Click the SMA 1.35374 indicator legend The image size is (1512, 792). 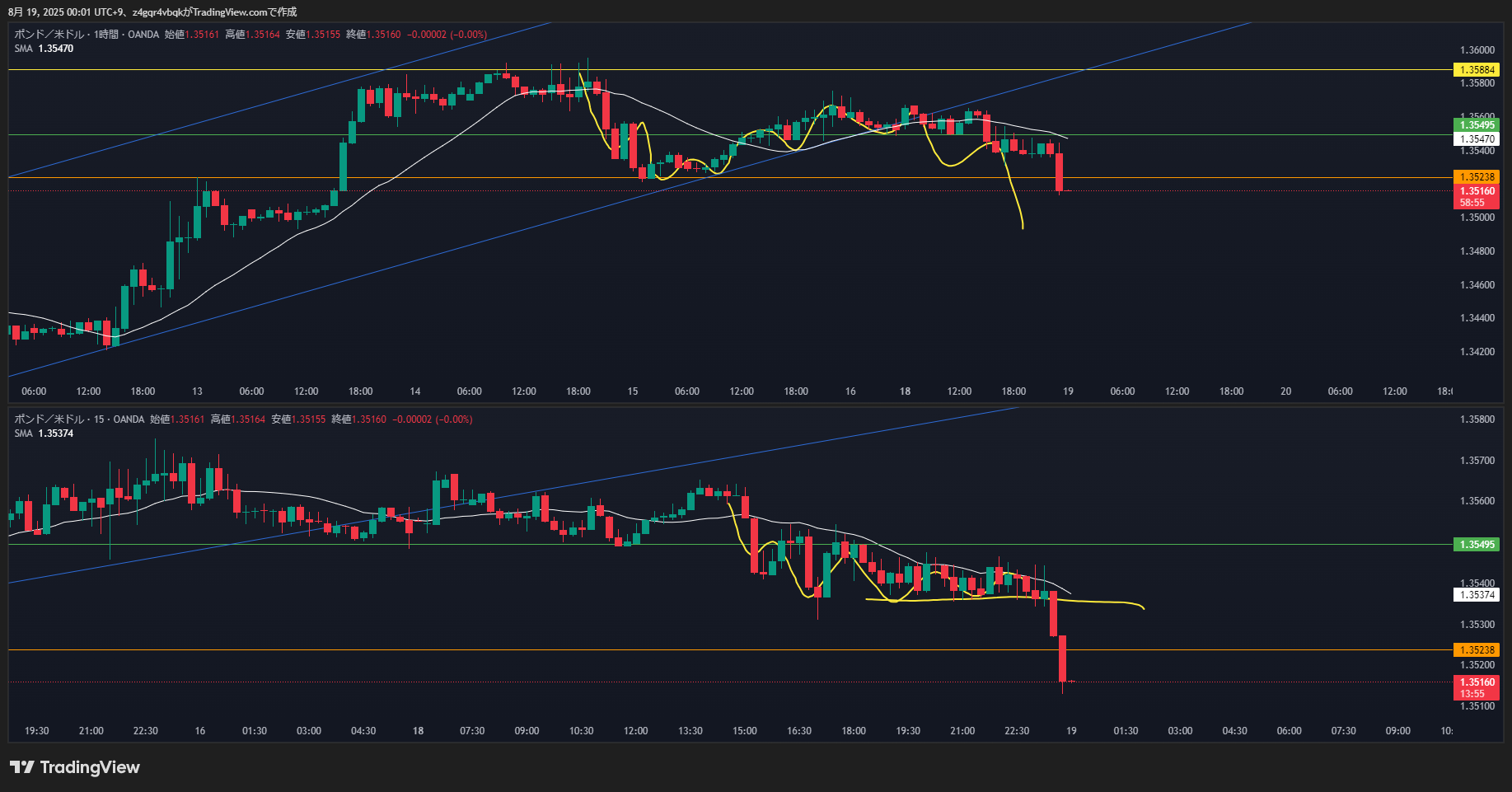tap(44, 433)
